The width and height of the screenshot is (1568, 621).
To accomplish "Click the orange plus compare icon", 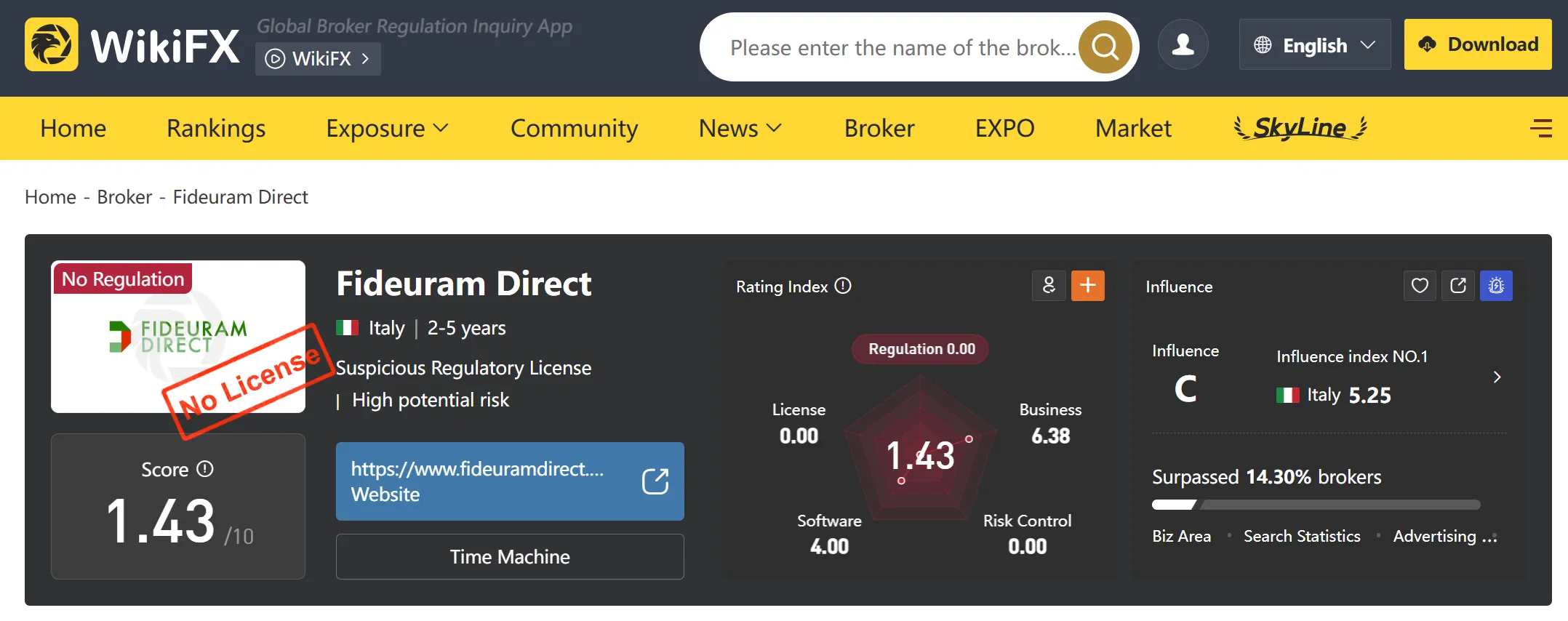I will (x=1088, y=286).
